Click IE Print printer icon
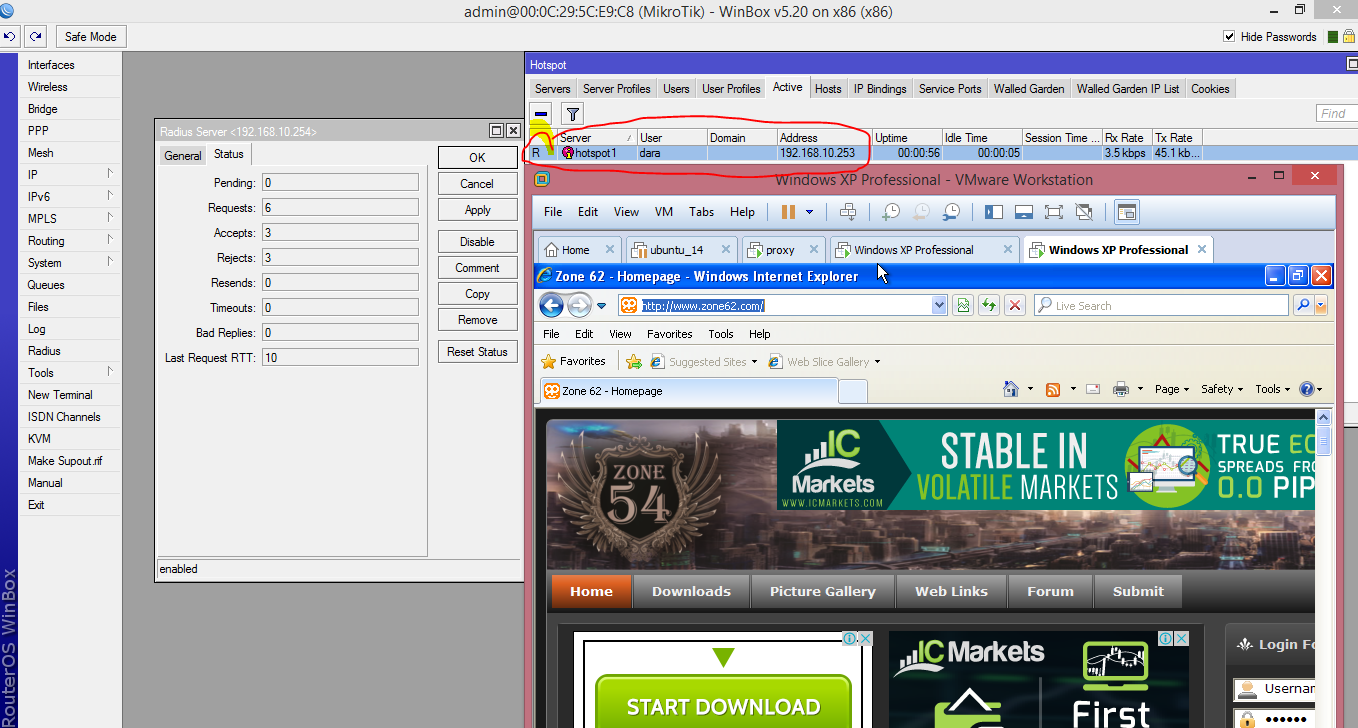This screenshot has width=1358, height=728. pos(1121,389)
